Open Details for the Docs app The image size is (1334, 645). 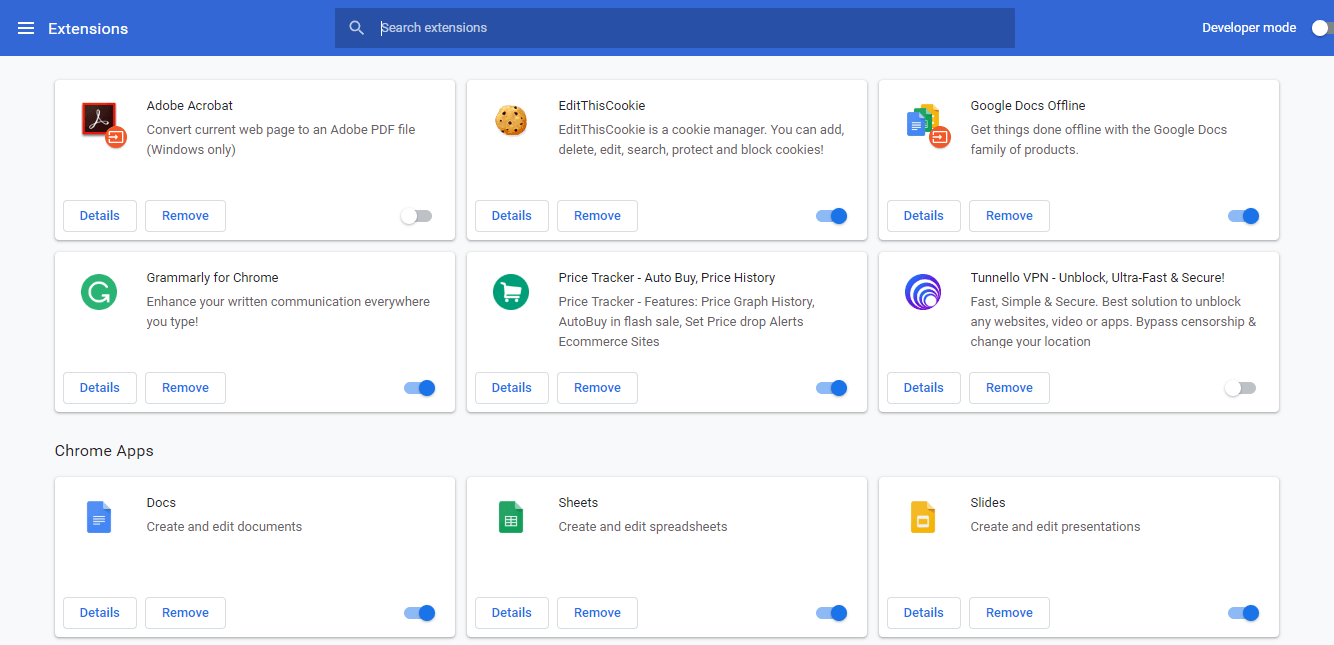tap(100, 613)
